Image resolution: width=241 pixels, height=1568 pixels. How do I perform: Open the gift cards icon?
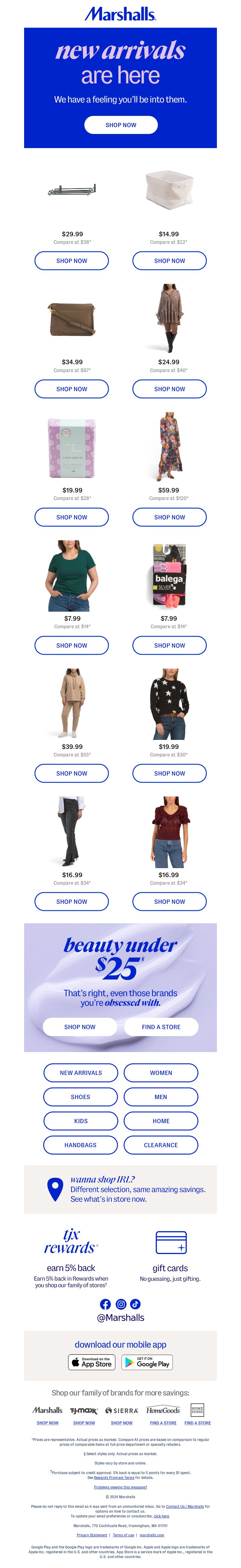(171, 1242)
